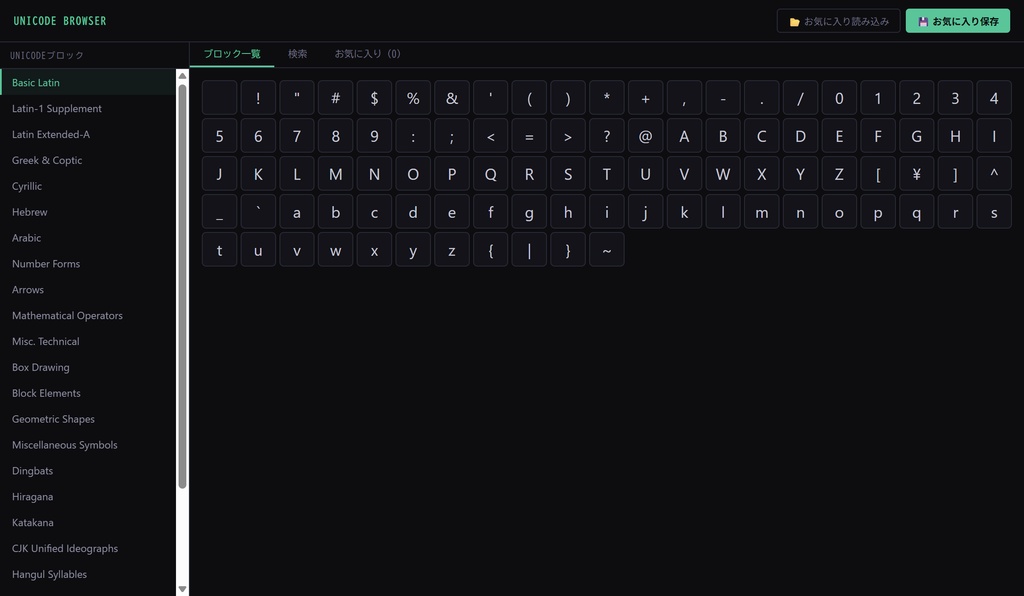Open Latin Extended-A block
This screenshot has width=1024, height=596.
click(x=88, y=134)
